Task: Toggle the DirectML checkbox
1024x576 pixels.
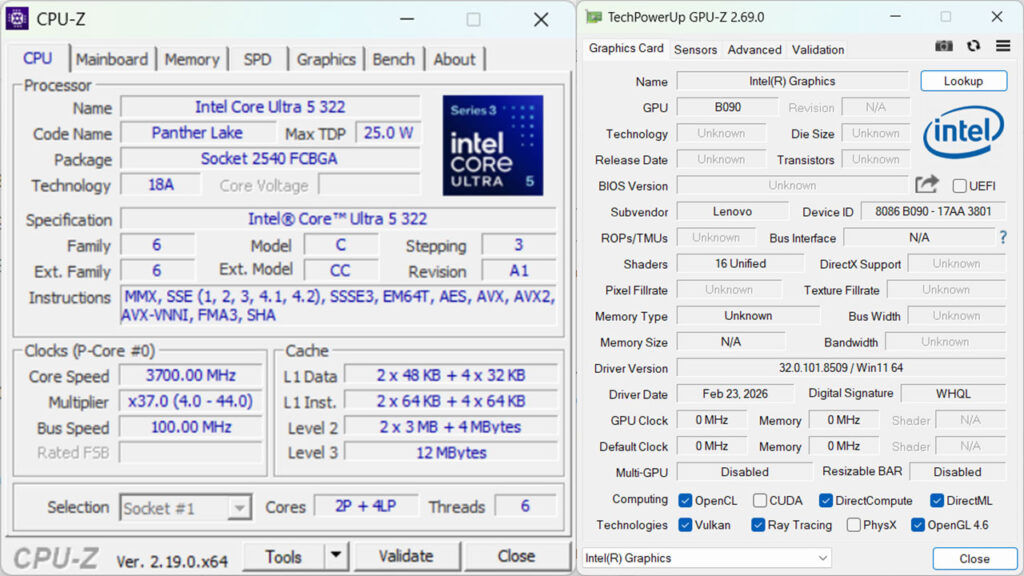Action: tap(936, 500)
